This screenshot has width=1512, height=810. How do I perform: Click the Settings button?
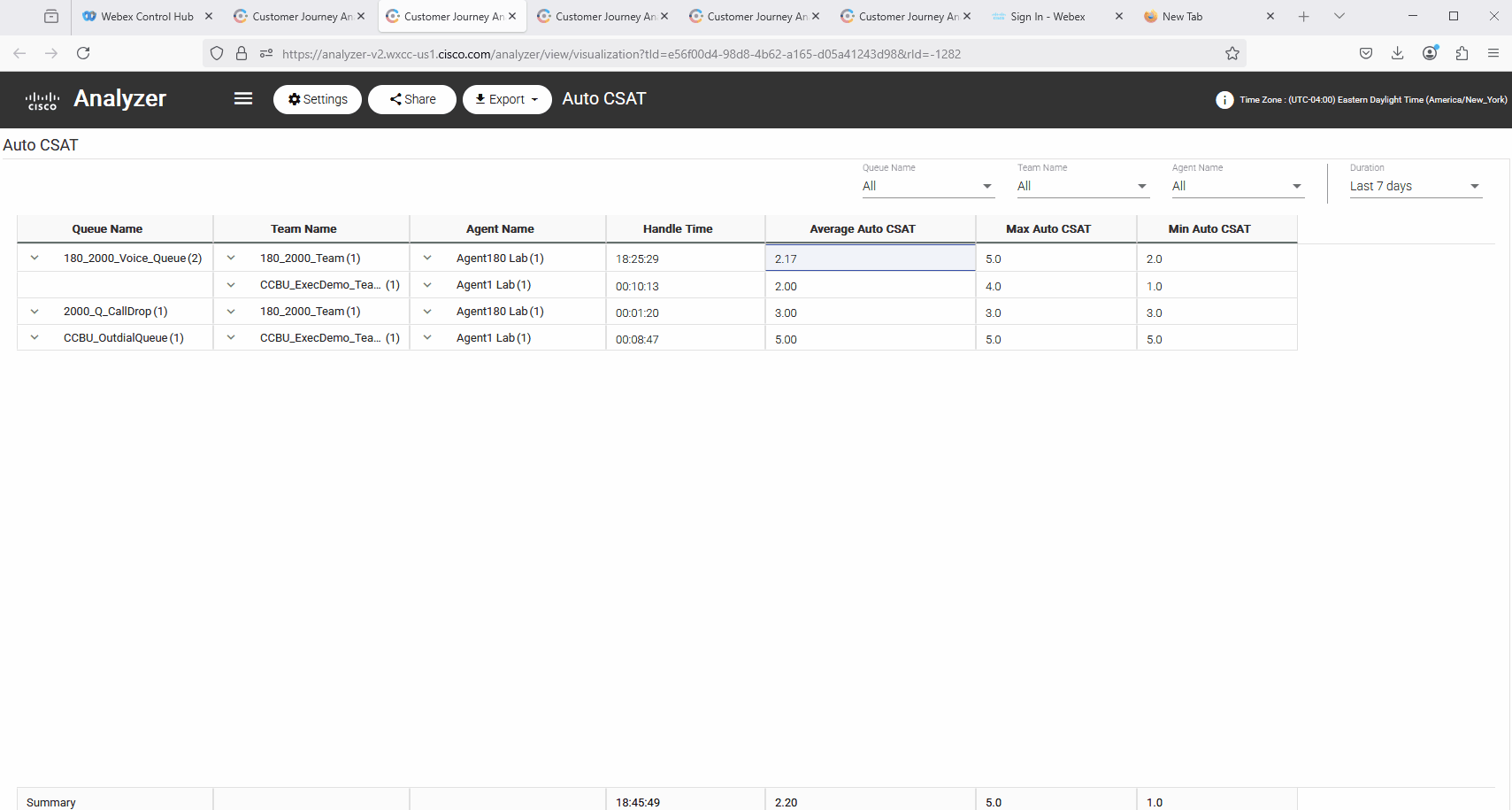(318, 99)
